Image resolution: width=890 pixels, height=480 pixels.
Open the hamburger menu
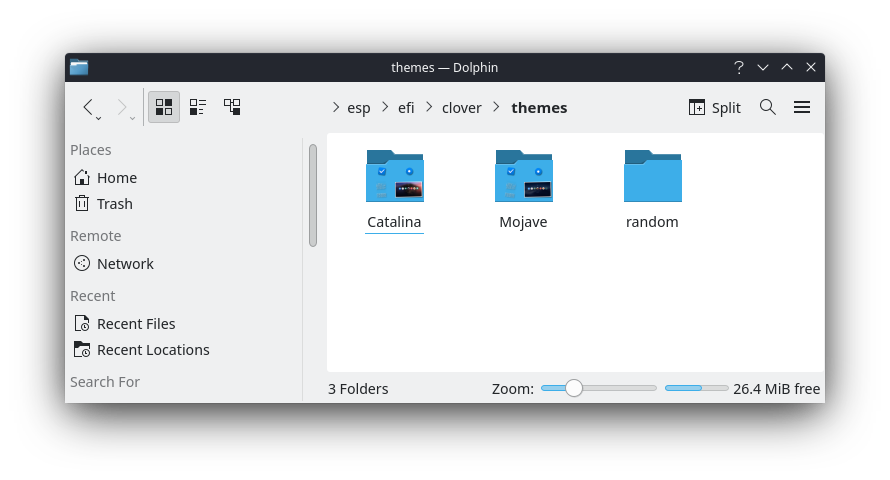801,107
